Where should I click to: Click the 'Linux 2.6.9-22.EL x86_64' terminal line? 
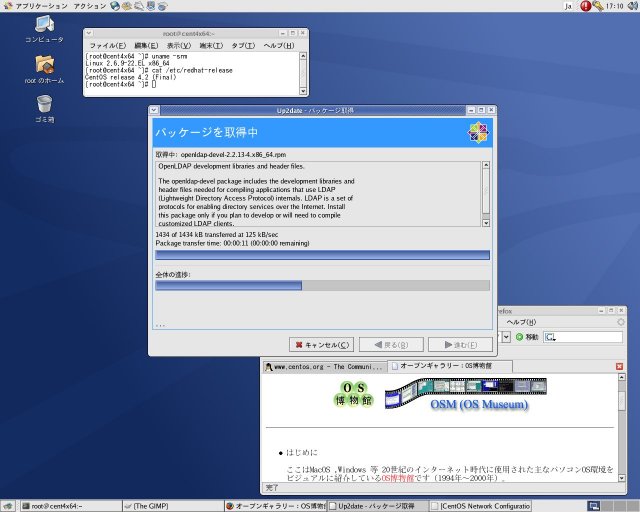coord(127,63)
